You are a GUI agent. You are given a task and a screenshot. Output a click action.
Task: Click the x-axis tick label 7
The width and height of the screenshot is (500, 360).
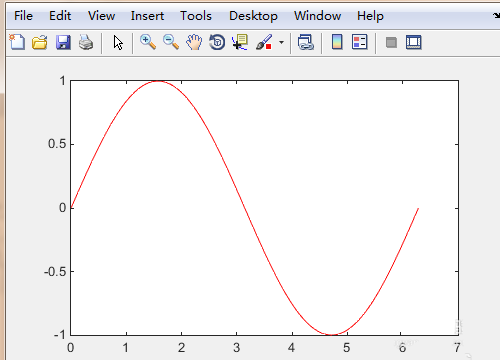coord(457,348)
